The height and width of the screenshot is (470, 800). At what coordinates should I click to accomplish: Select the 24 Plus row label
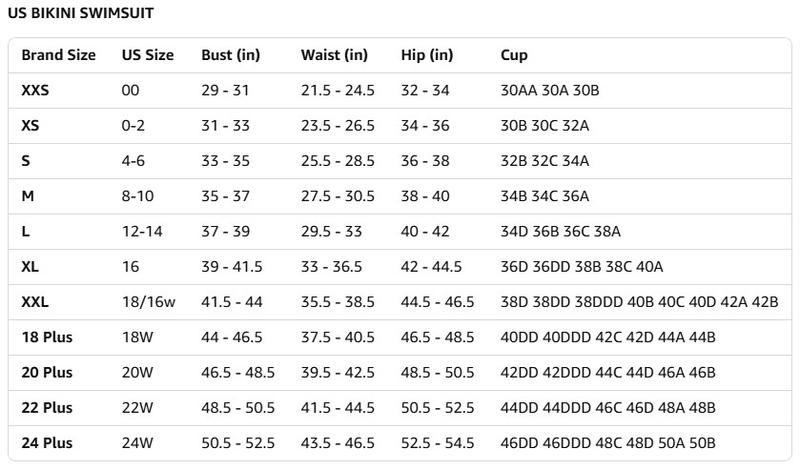click(x=47, y=442)
